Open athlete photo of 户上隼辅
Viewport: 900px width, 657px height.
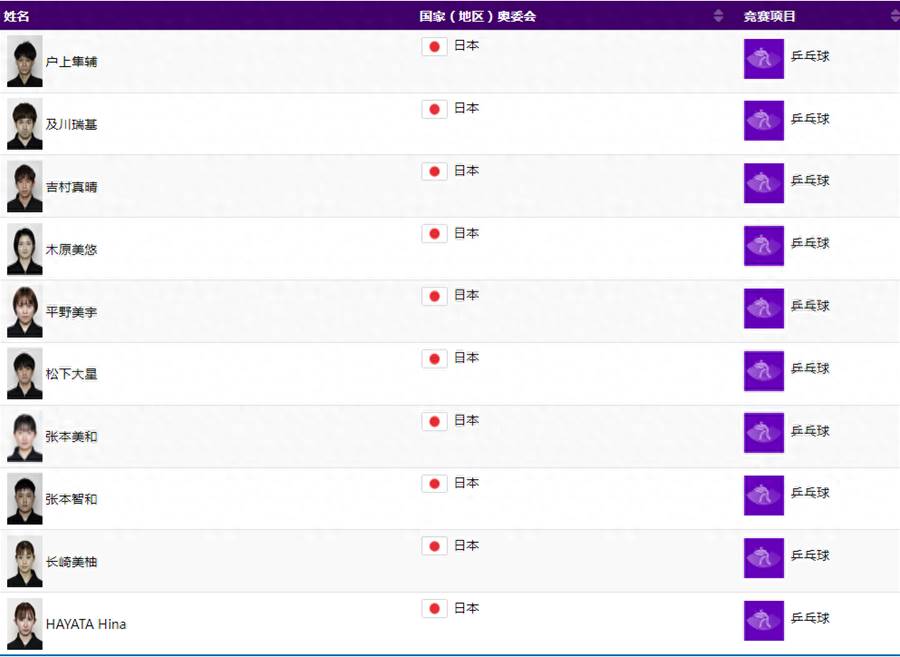pyautogui.click(x=25, y=61)
